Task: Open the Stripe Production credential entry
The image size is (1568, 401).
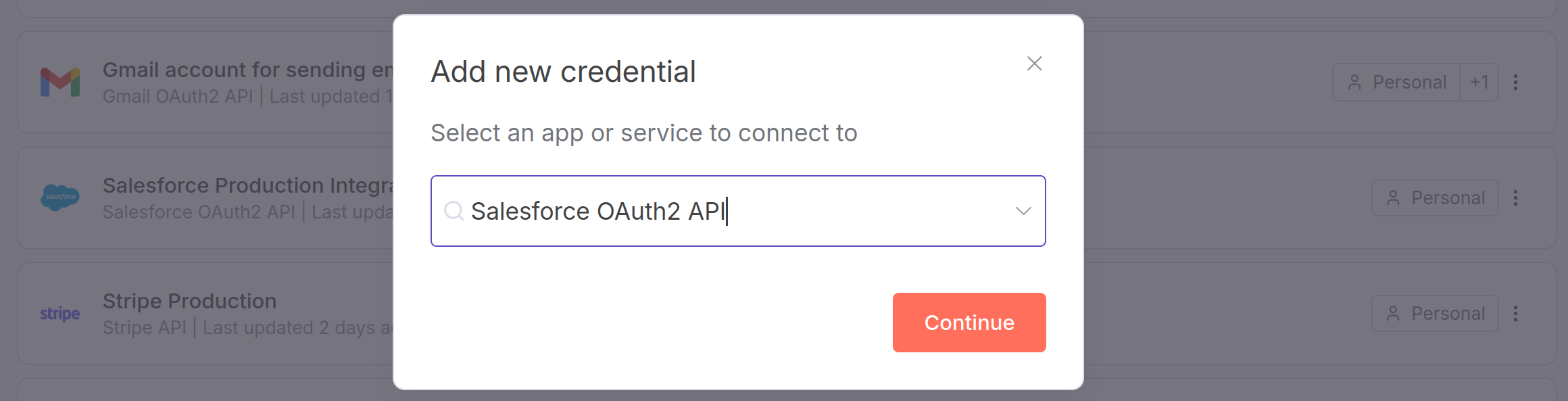Action: [x=189, y=301]
